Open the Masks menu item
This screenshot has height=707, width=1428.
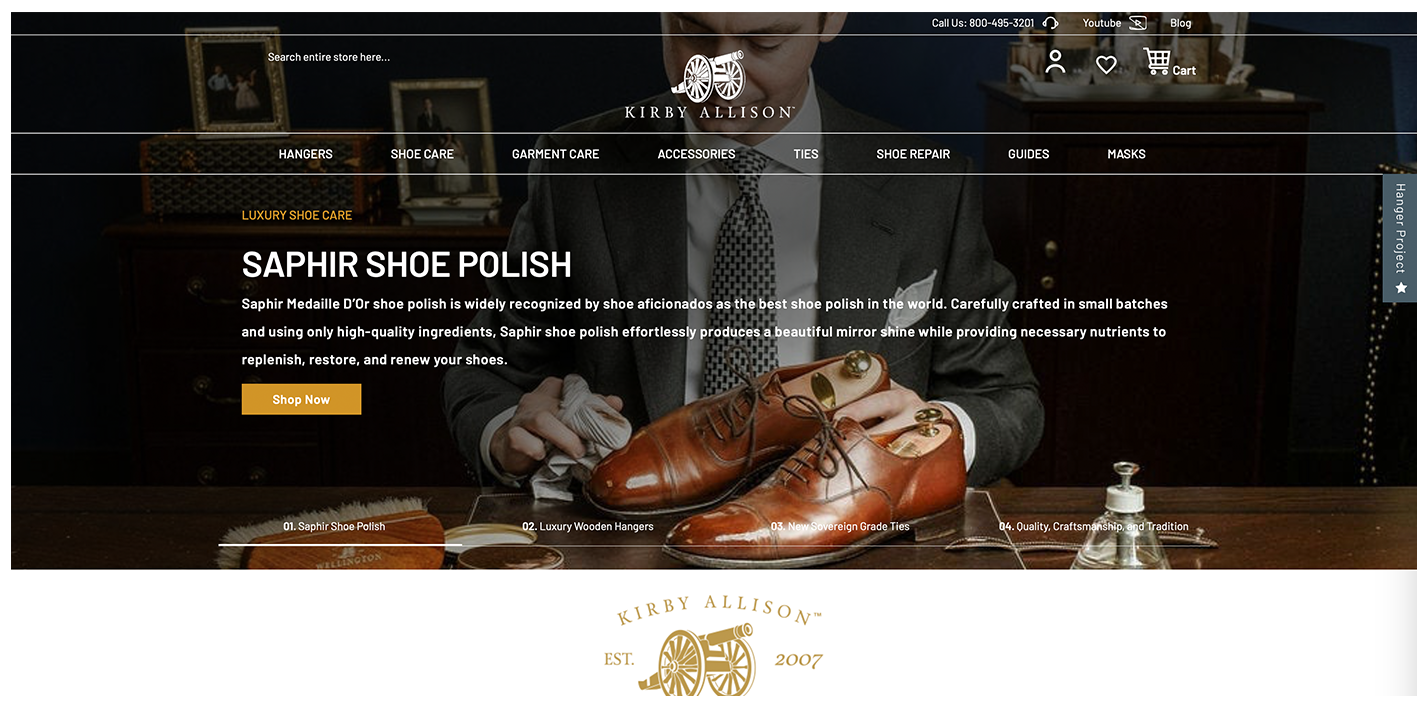[x=1126, y=154]
